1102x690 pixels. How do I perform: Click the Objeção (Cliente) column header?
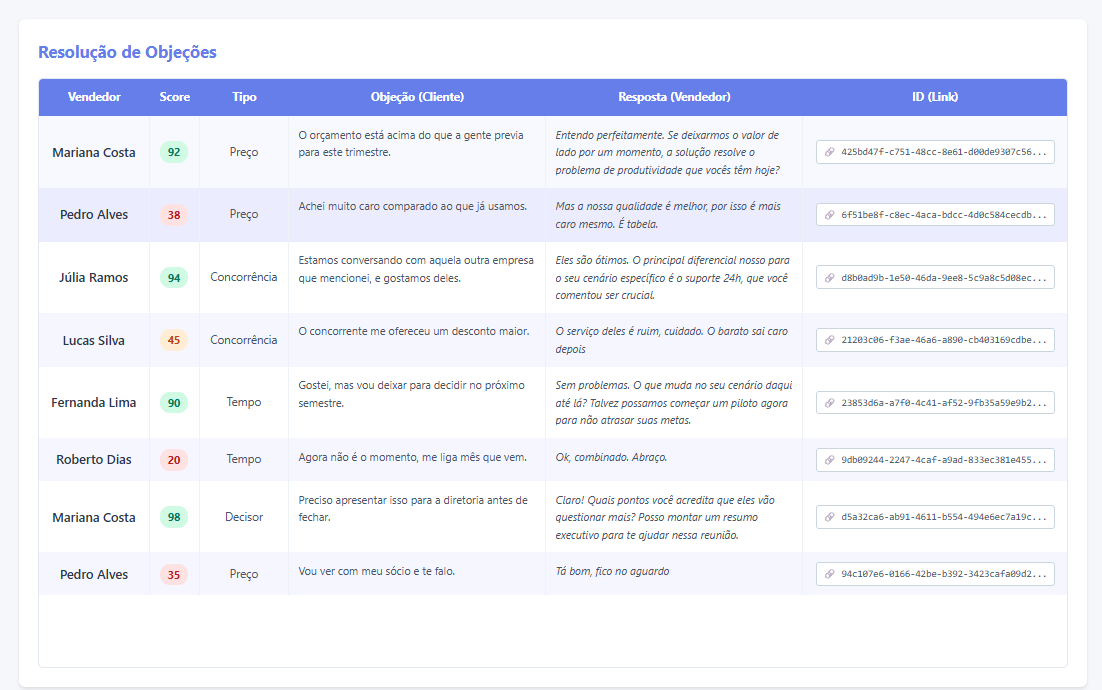click(x=417, y=97)
